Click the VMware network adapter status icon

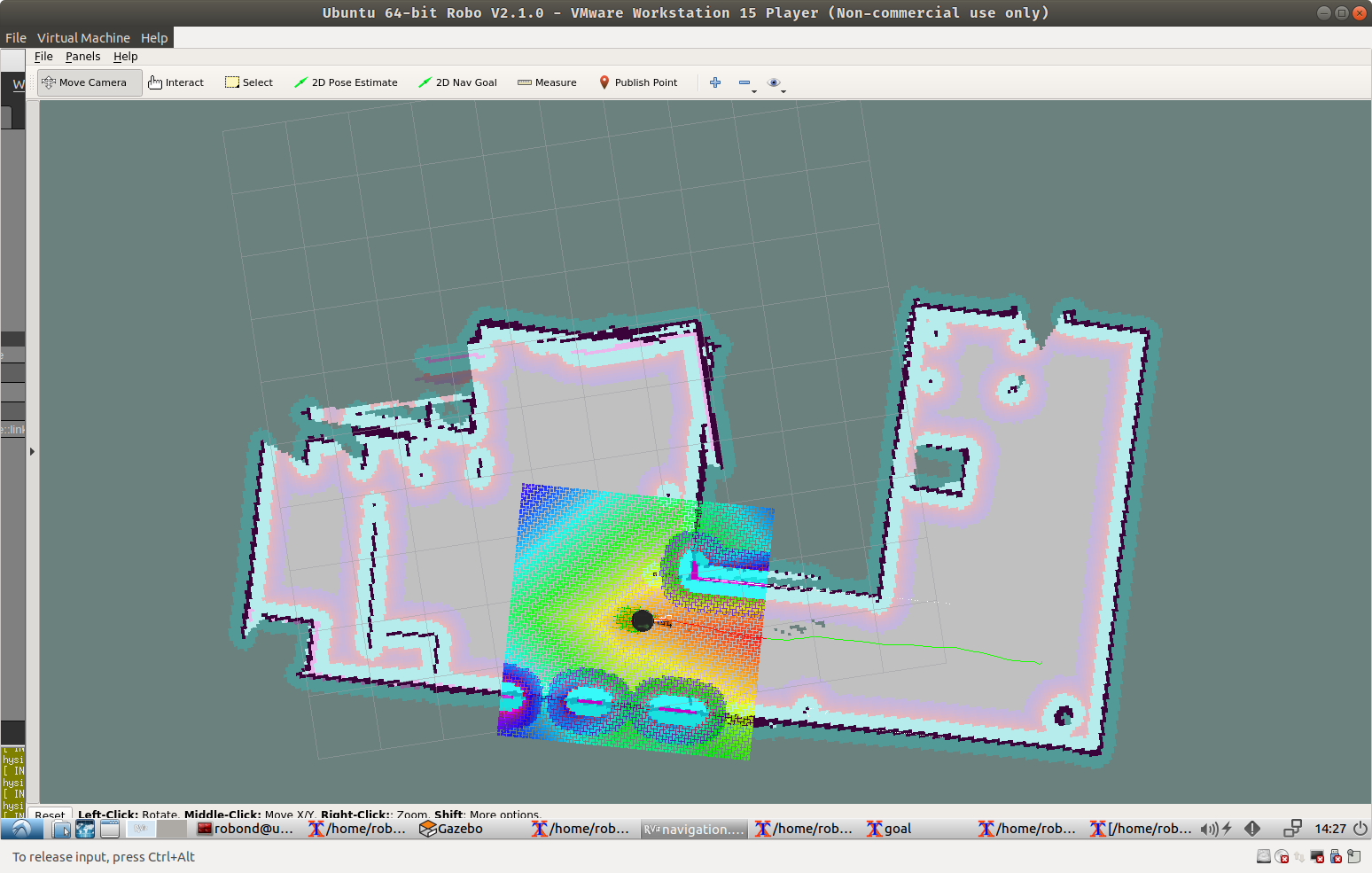(1299, 856)
